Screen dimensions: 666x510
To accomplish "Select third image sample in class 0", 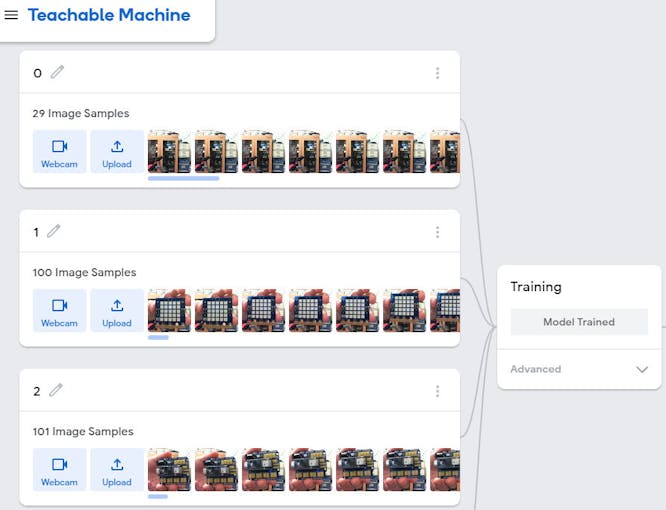I will [x=263, y=152].
